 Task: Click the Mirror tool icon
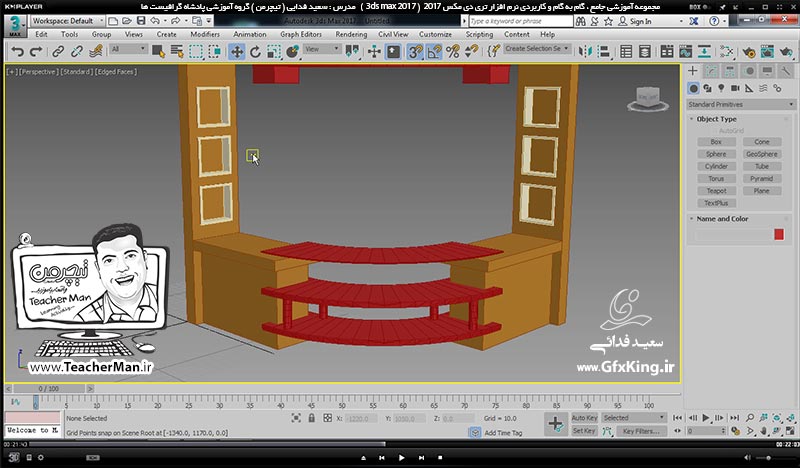[x=586, y=52]
